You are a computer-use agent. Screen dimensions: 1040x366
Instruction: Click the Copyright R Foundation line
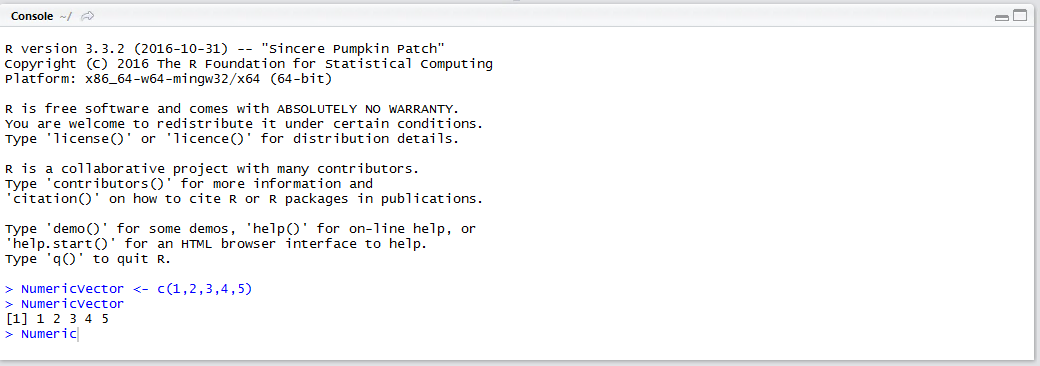click(249, 64)
